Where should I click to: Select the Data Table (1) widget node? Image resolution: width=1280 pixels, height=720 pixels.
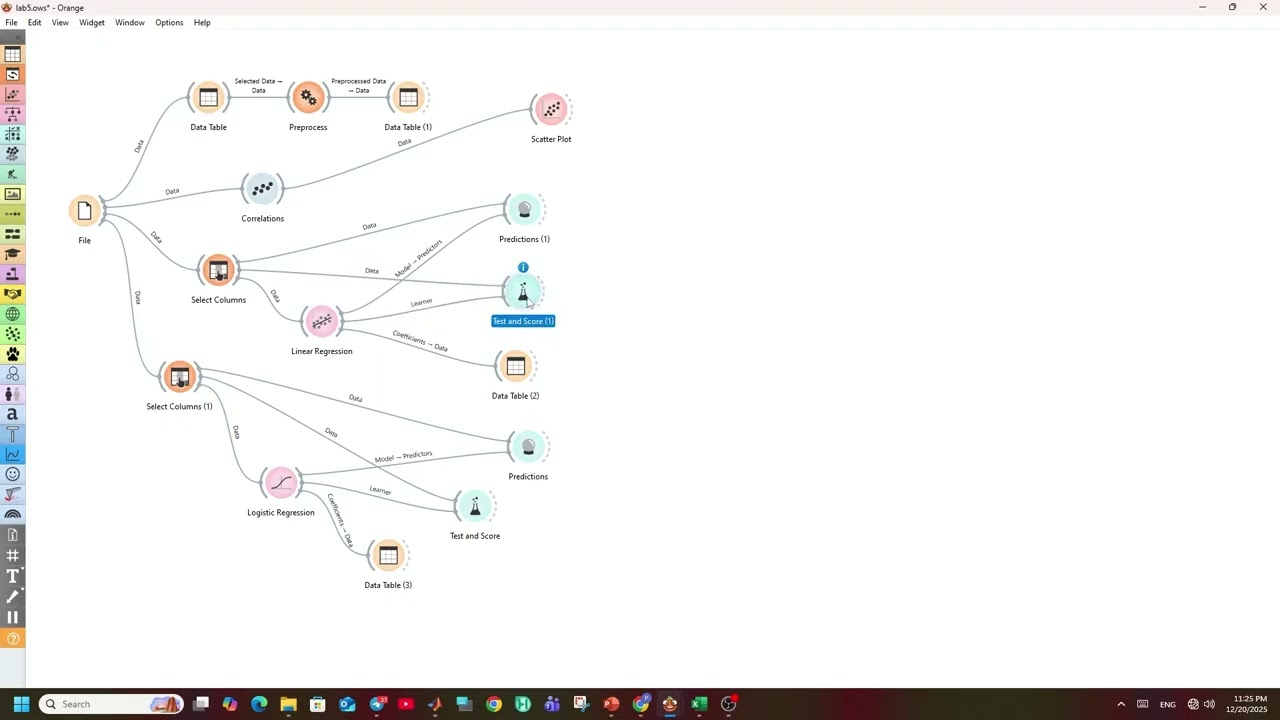pos(408,98)
